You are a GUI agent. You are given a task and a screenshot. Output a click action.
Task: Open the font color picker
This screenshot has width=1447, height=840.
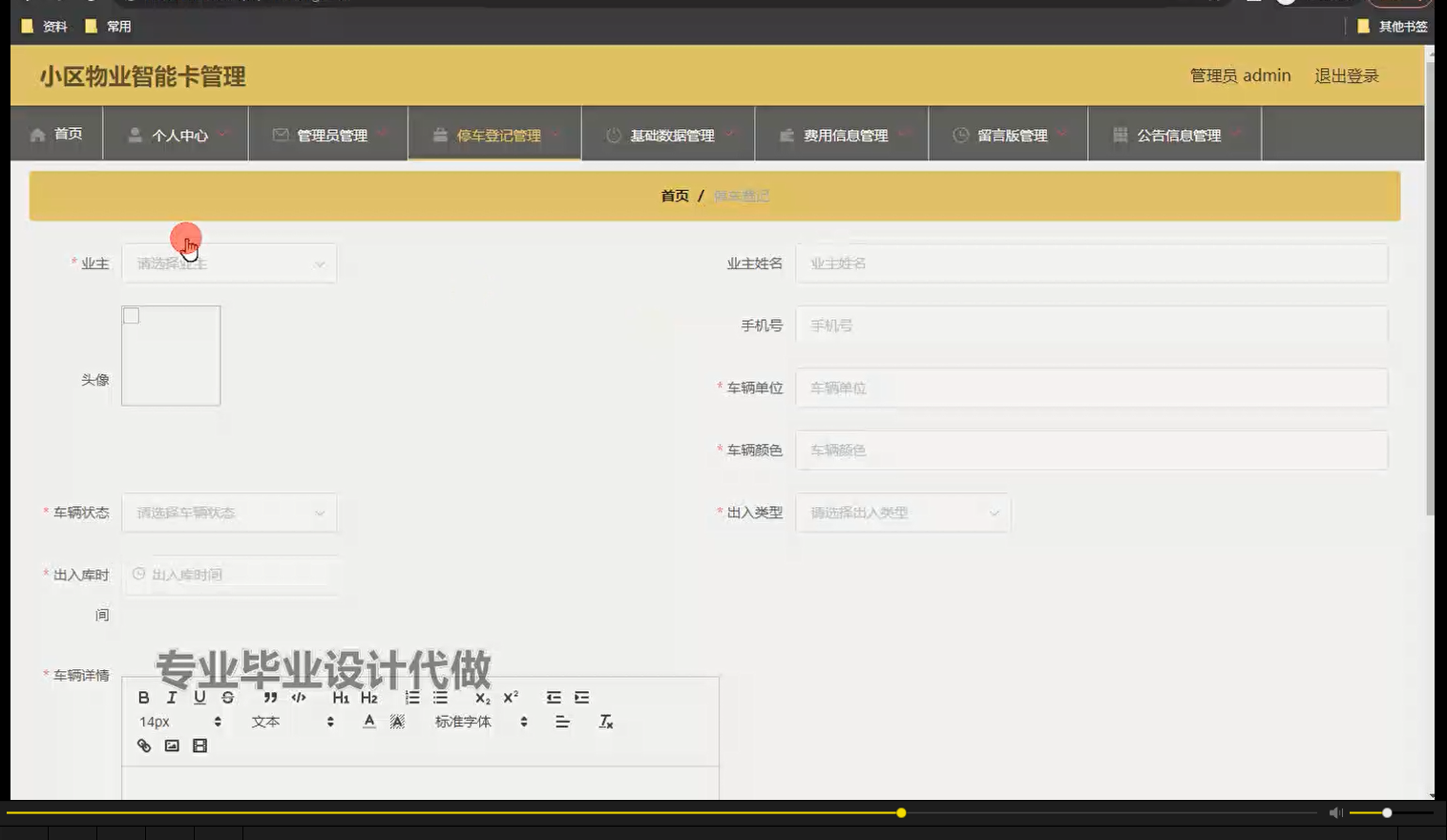click(x=368, y=722)
